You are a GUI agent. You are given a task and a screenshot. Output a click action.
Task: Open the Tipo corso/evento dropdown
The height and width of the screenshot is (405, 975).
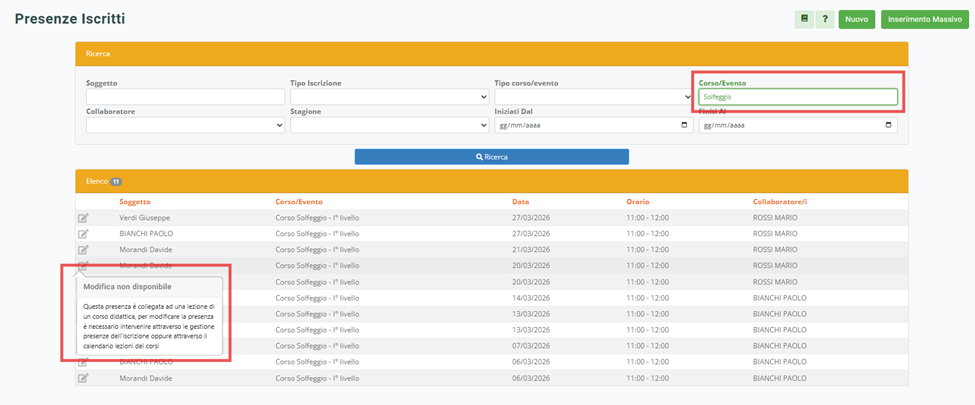[593, 96]
